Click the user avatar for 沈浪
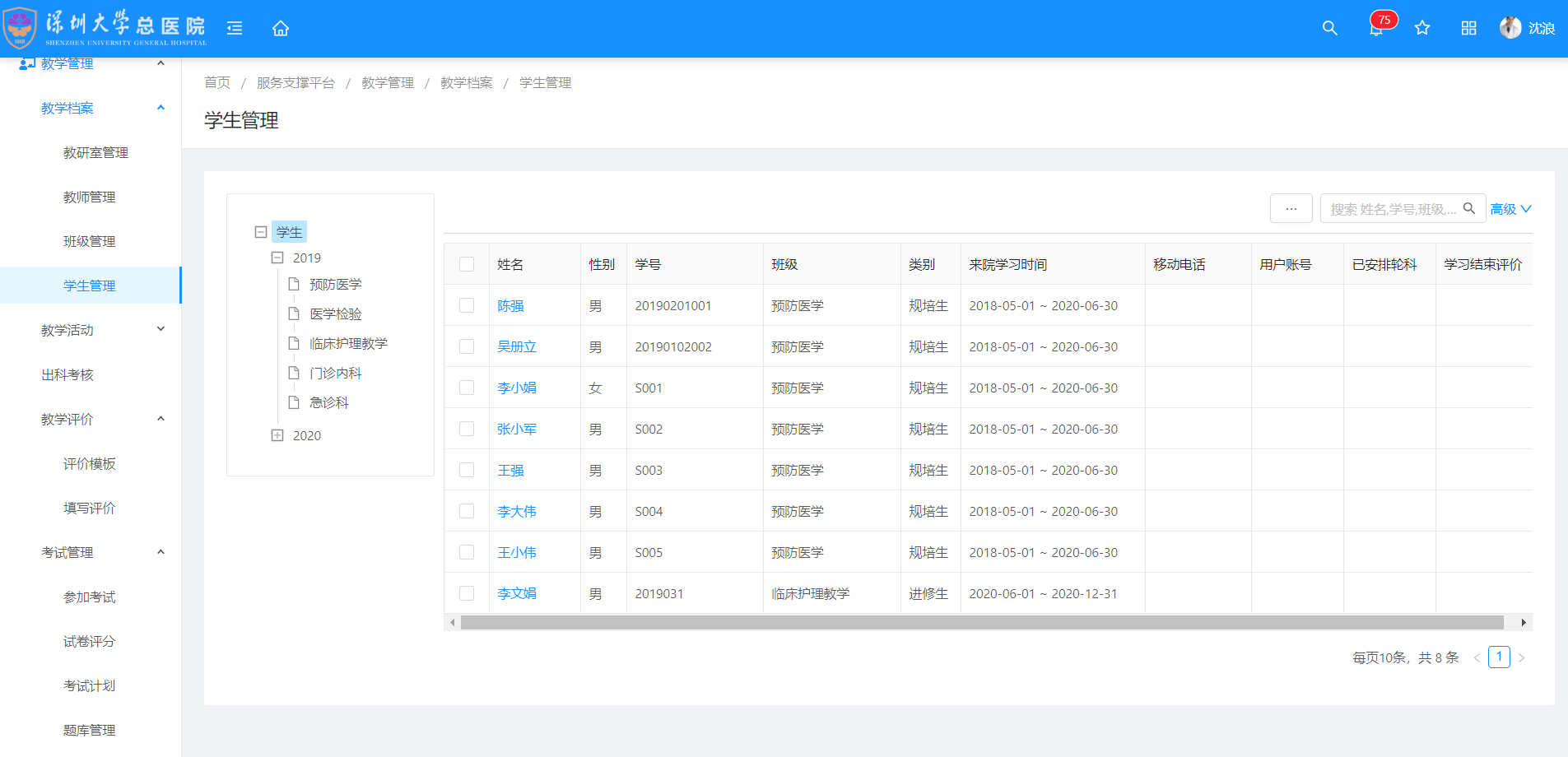The width and height of the screenshot is (1568, 757). pyautogui.click(x=1510, y=28)
